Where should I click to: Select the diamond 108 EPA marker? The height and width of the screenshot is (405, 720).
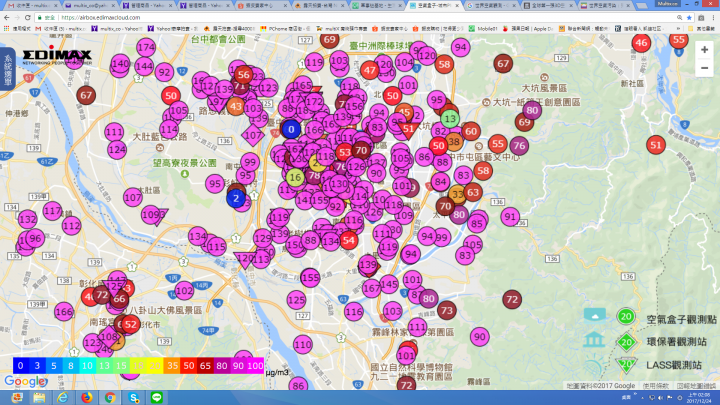109,337
